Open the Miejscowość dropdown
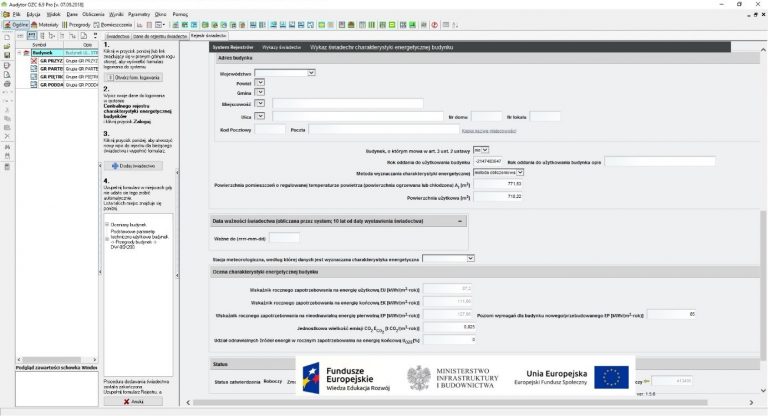This screenshot has width=768, height=416. point(260,103)
